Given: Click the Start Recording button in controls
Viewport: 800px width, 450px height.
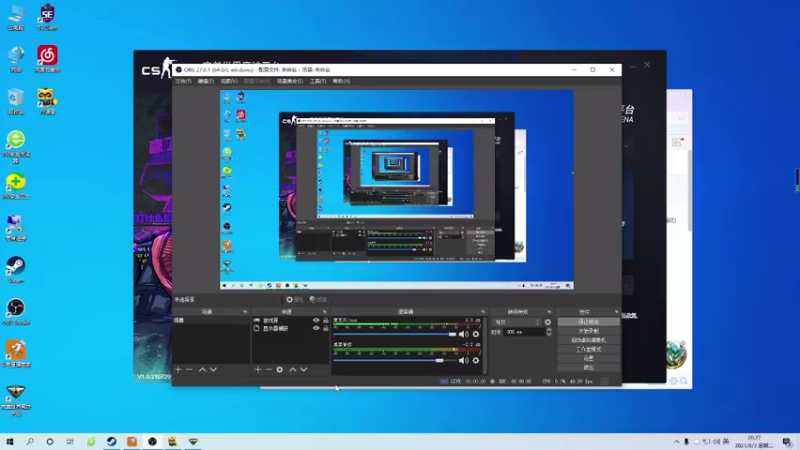Looking at the screenshot, I should coord(588,331).
